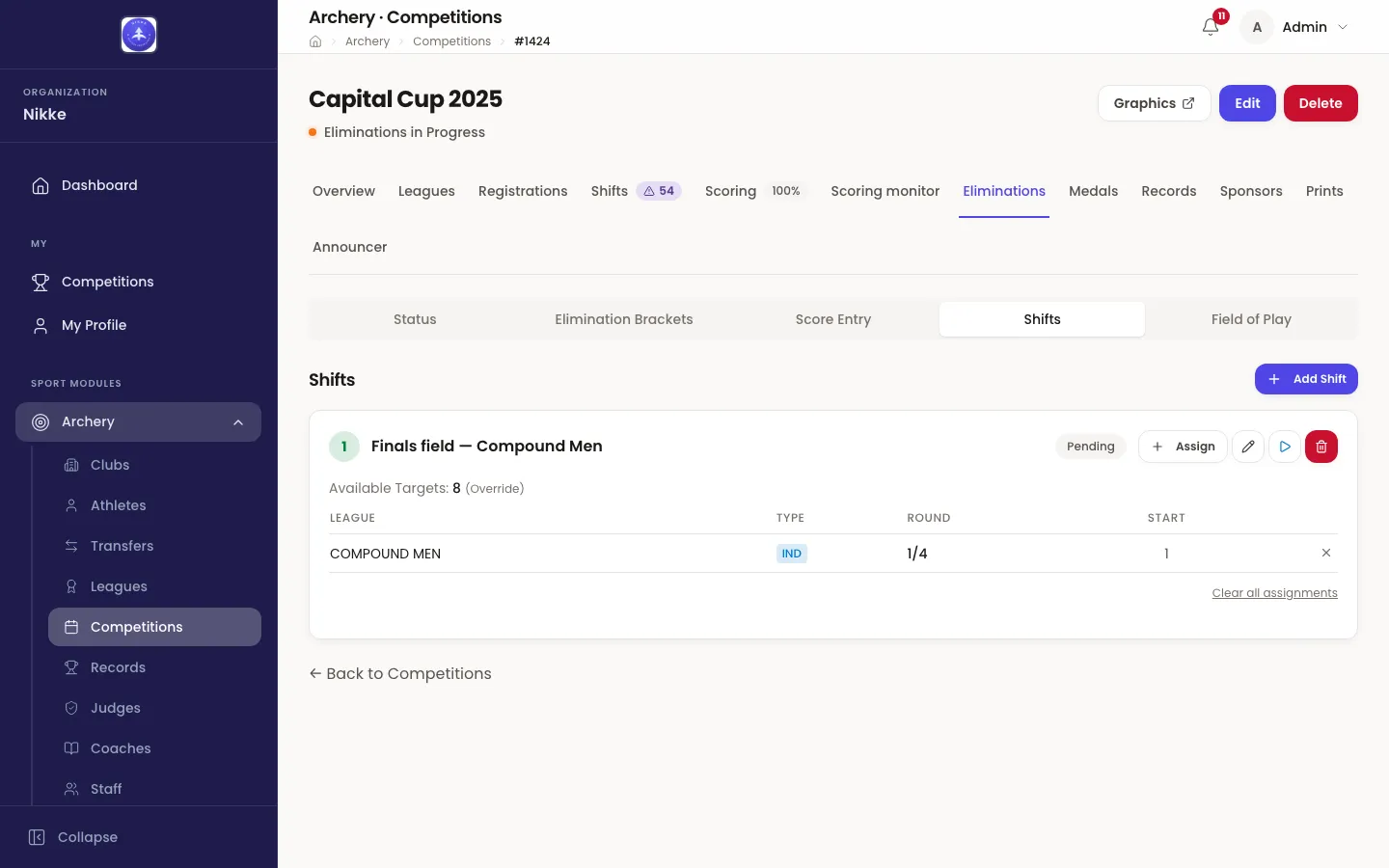Click the Edit competition button
Screen dimensions: 1389x868
click(1247, 103)
